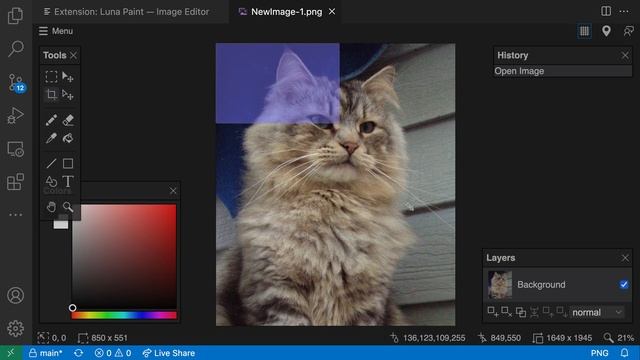Image resolution: width=640 pixels, height=360 pixels.
Task: Select the Text tool
Action: [x=68, y=181]
